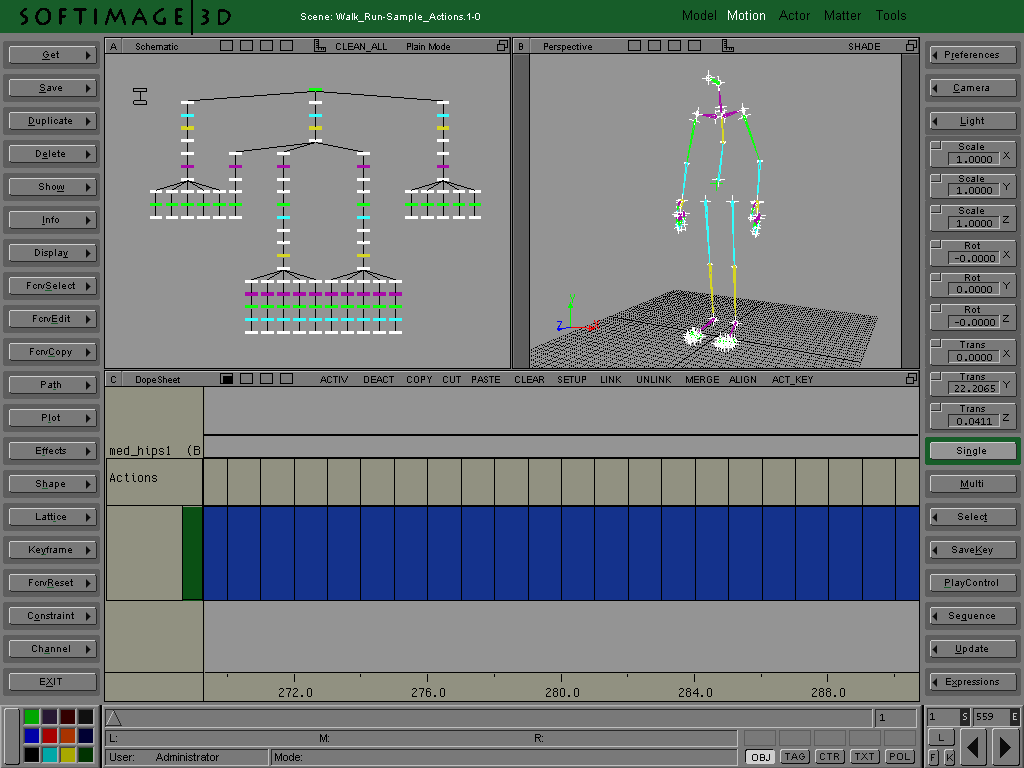Toggle the TAG selection mode
1024x768 pixels.
point(794,757)
